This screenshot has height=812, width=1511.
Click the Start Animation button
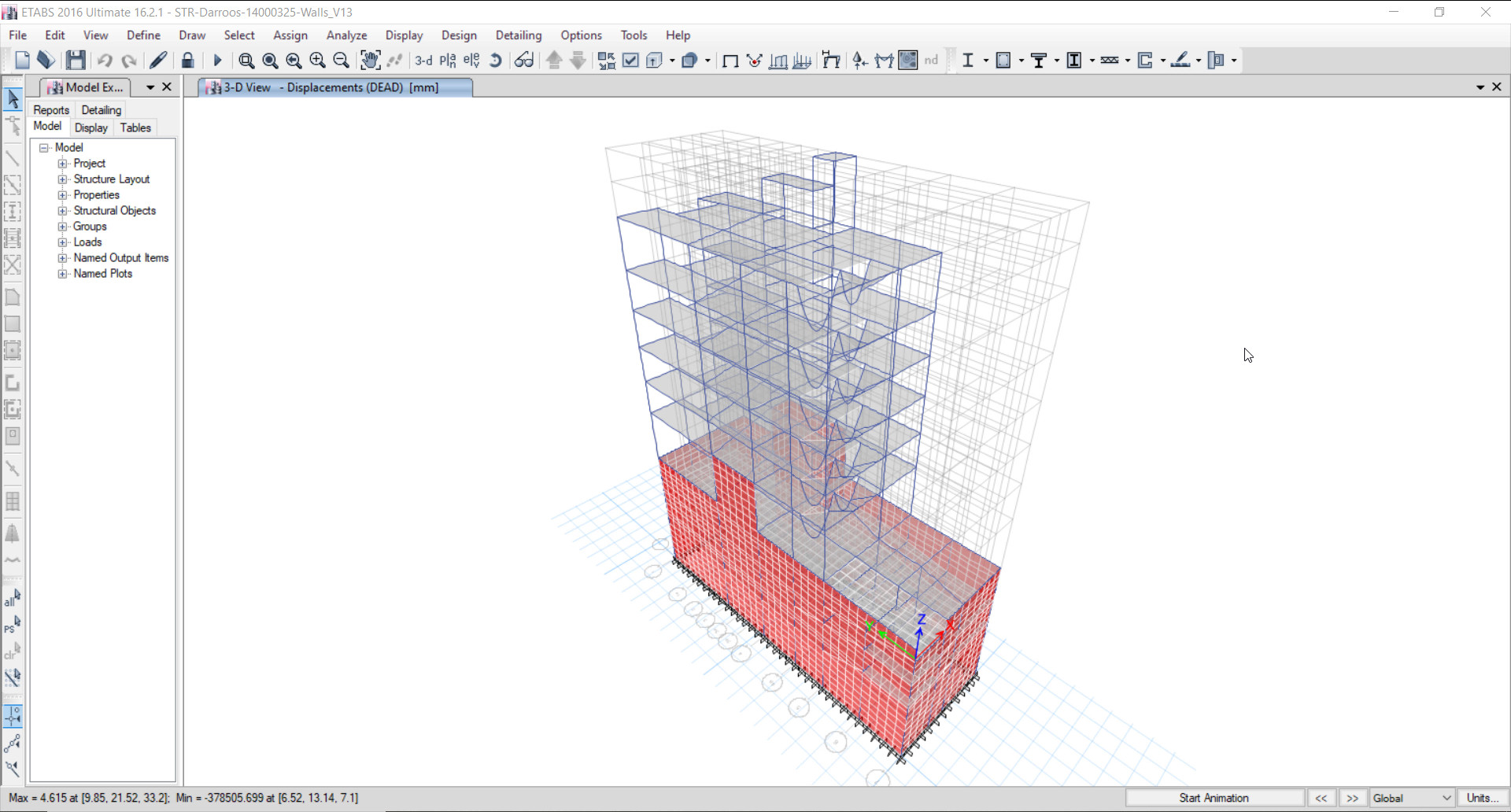click(x=1214, y=798)
